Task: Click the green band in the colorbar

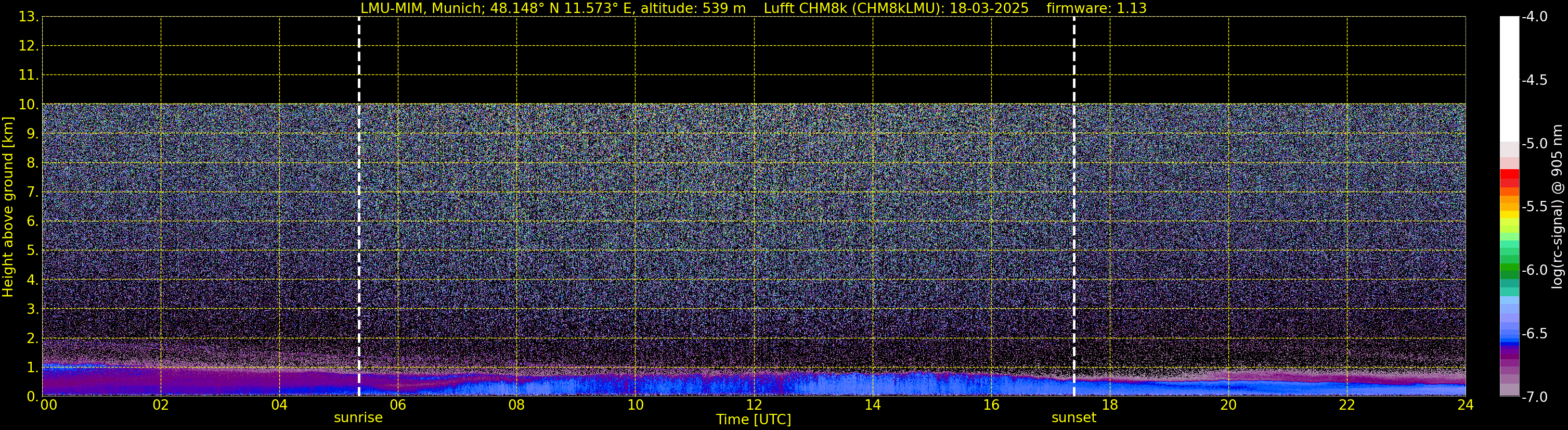Action: coord(1510,268)
